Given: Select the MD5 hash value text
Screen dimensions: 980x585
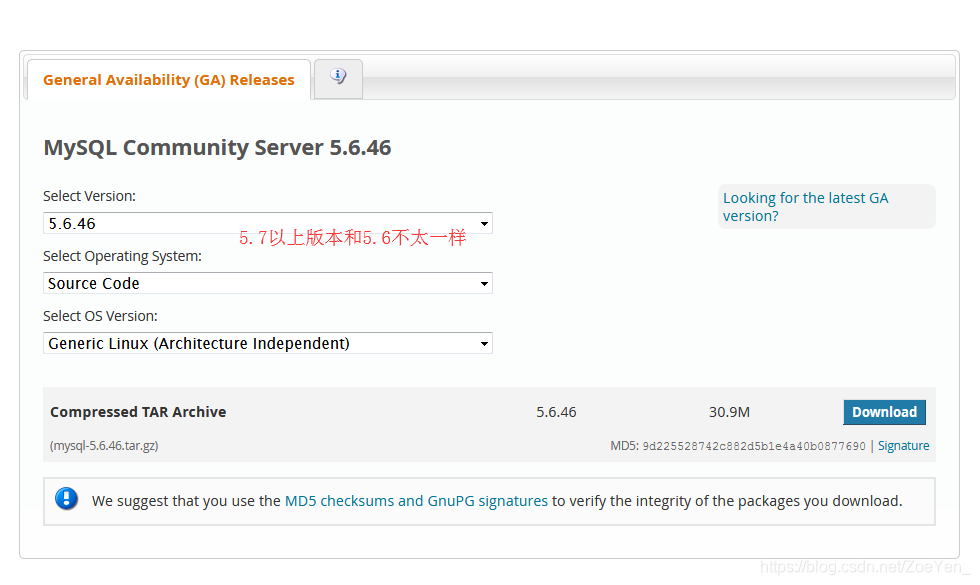Looking at the screenshot, I should coord(754,446).
